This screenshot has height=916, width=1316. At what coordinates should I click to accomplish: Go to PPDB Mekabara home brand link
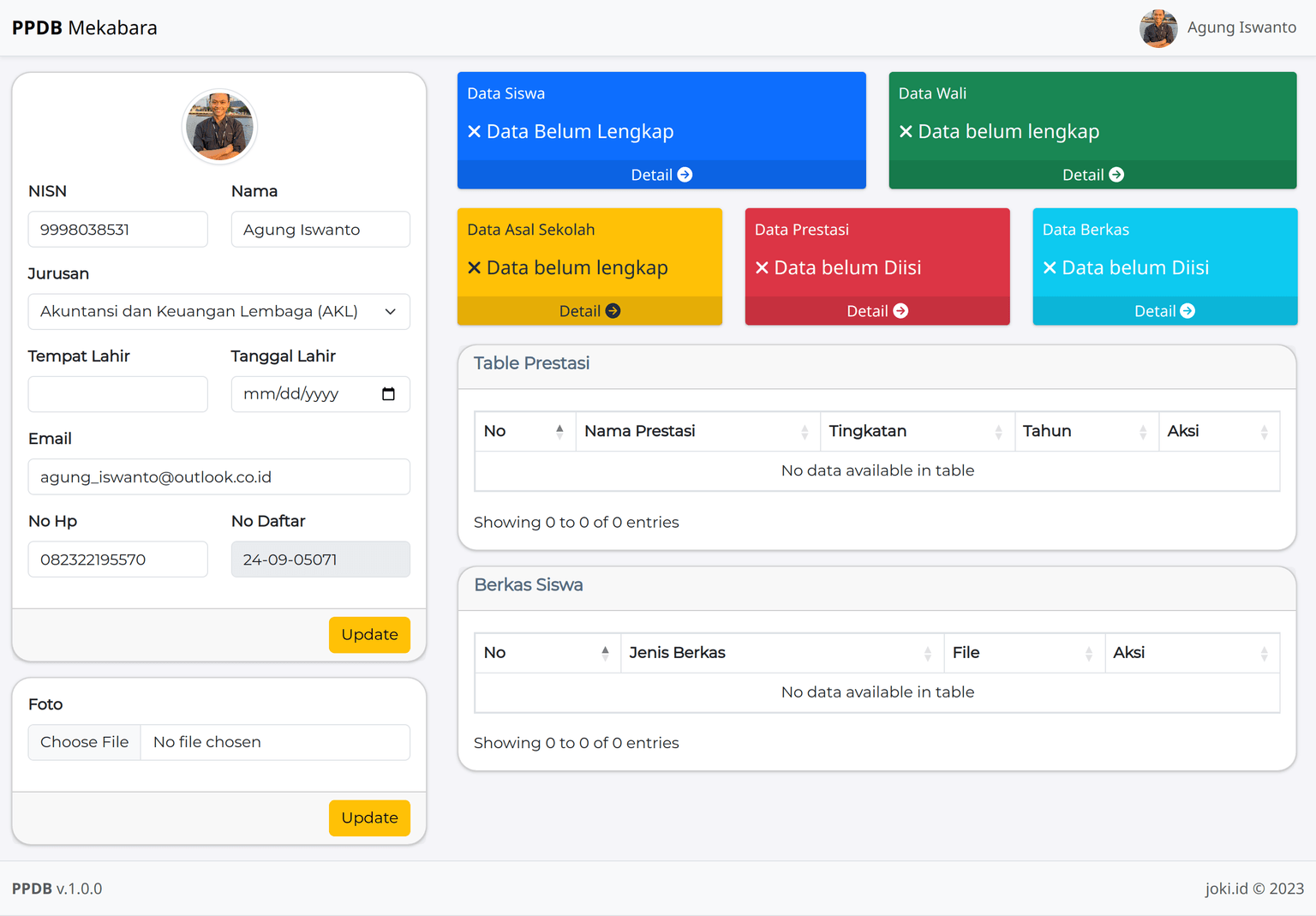(x=84, y=28)
